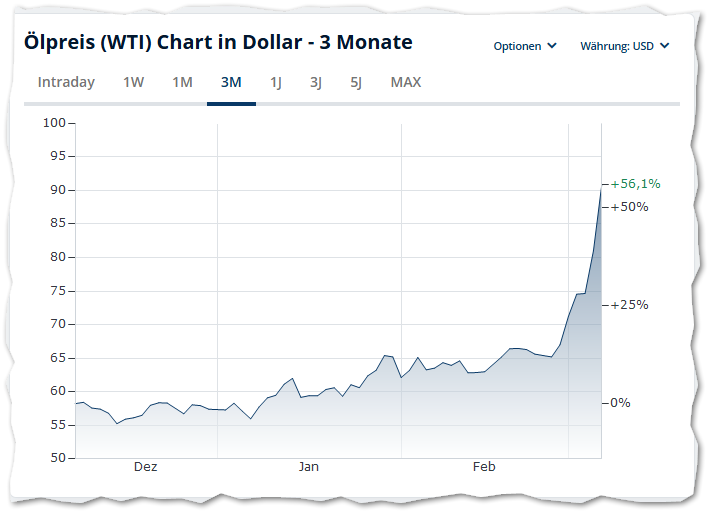This screenshot has width=710, height=513.
Task: Open the Optionen dropdown
Action: point(524,46)
